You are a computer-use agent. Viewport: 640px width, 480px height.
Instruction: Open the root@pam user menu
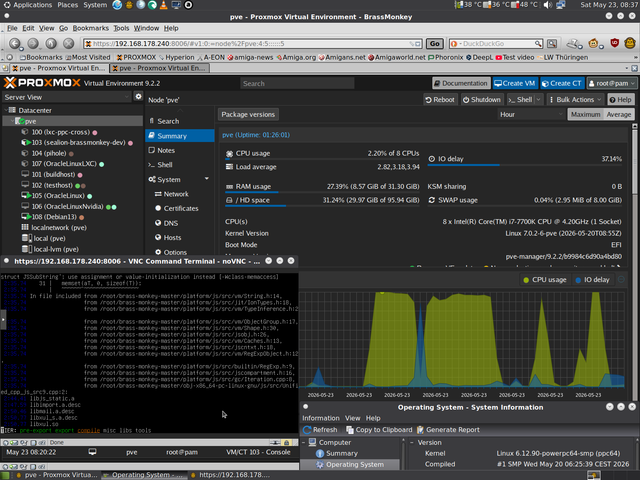coord(611,83)
